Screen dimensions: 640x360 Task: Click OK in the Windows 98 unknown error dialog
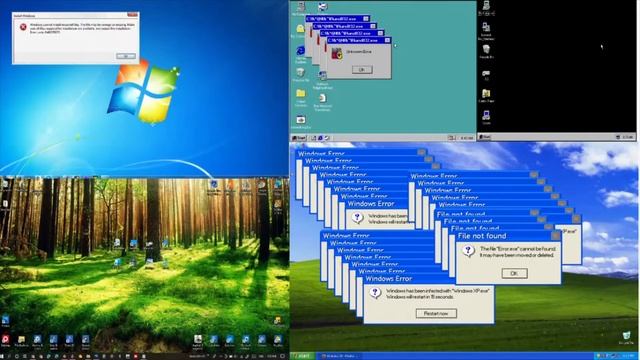362,70
